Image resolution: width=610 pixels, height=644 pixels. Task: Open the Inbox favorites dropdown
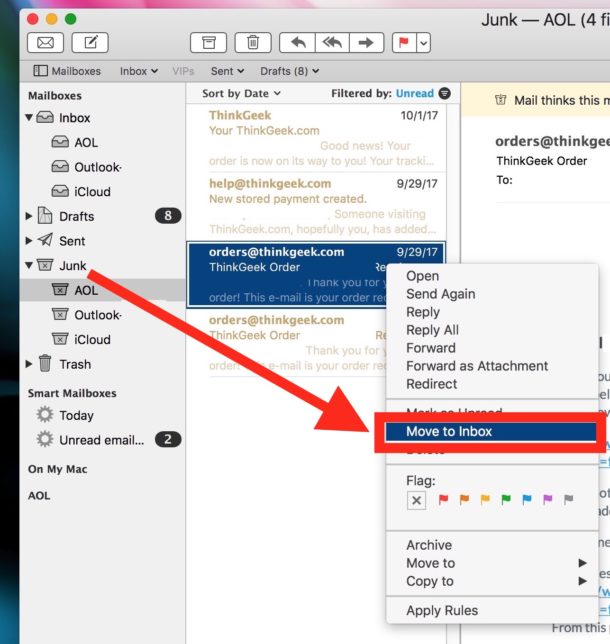click(139, 71)
